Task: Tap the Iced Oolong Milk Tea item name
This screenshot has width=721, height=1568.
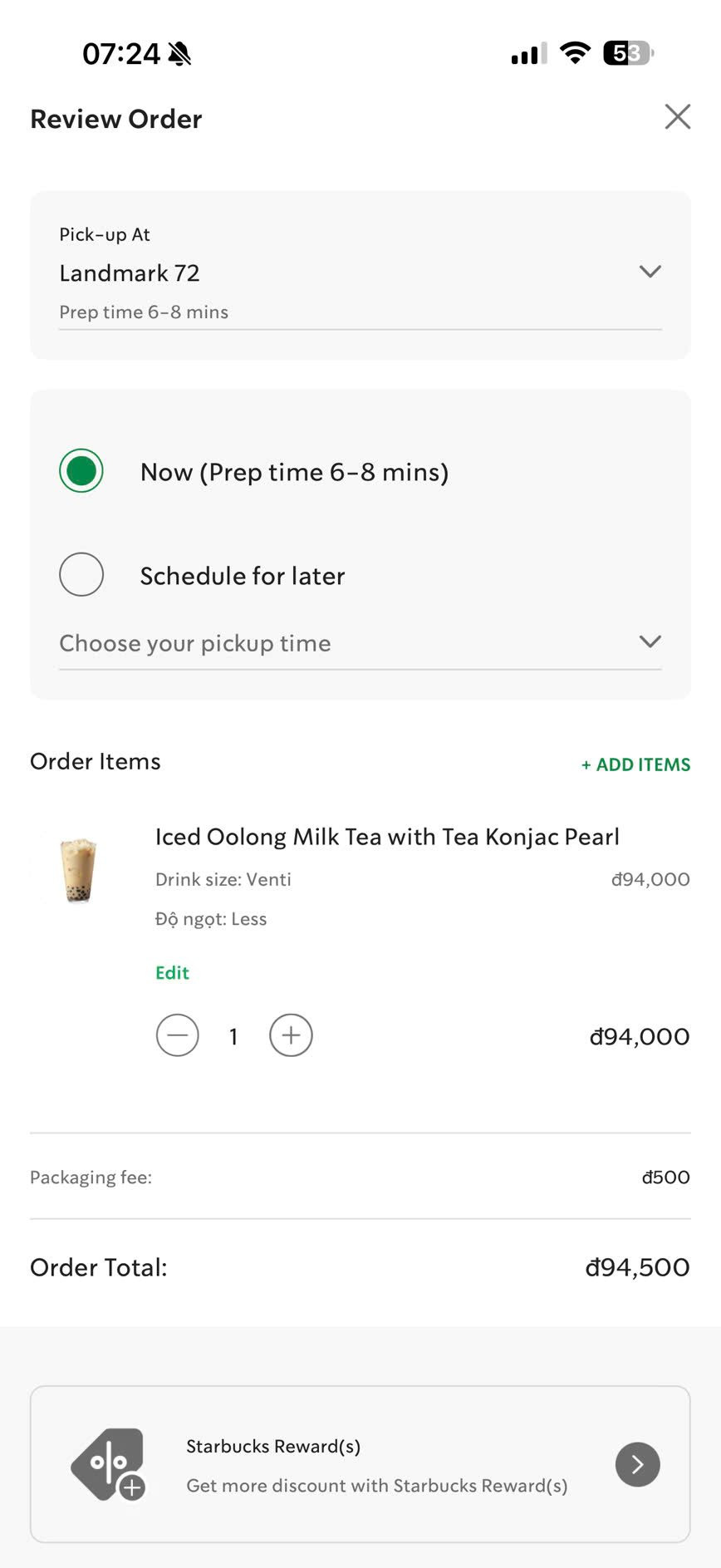Action: click(387, 837)
